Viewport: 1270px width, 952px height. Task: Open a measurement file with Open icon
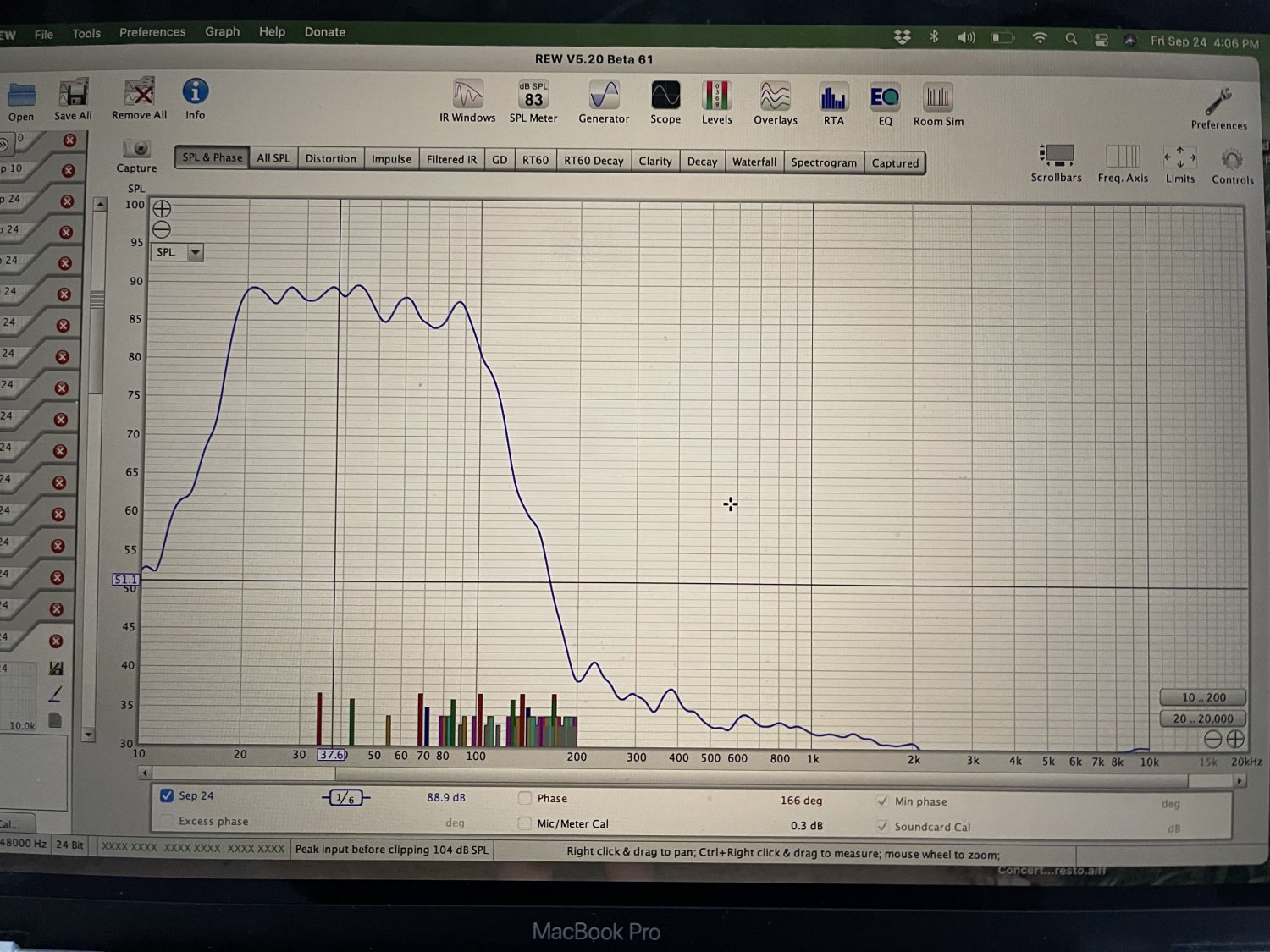click(x=21, y=94)
